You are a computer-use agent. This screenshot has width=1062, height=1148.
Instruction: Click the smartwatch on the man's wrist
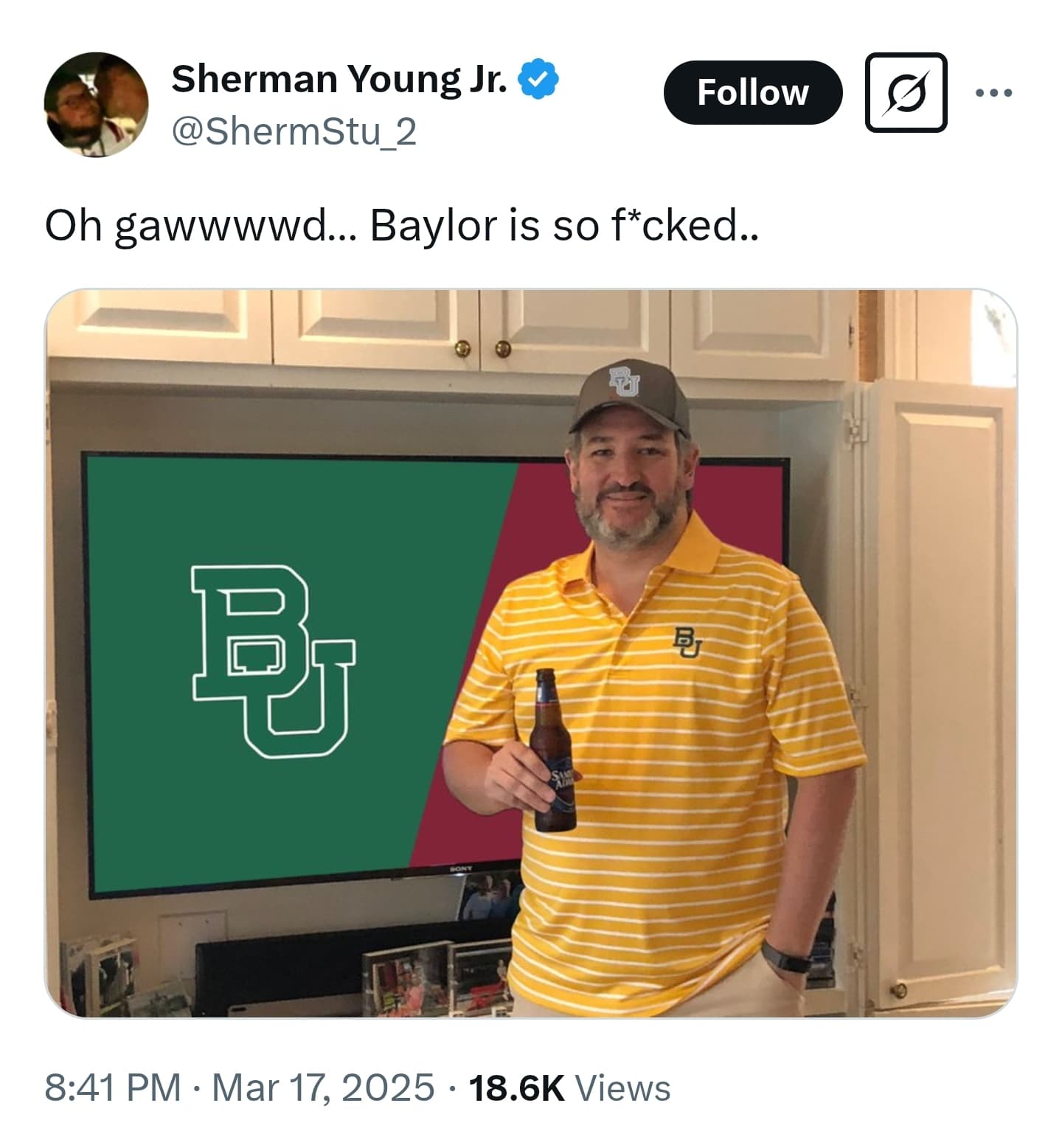click(784, 956)
